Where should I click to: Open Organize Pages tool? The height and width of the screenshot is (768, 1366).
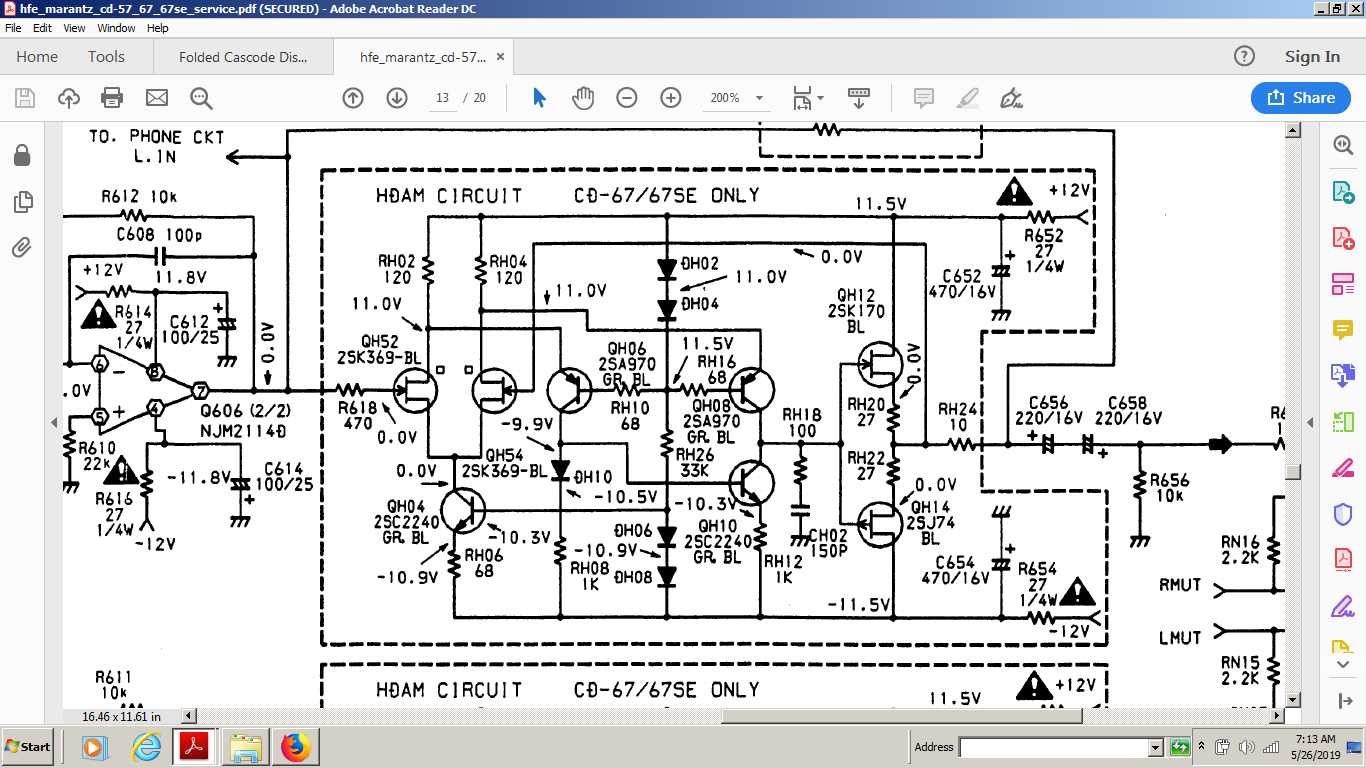coord(1342,421)
